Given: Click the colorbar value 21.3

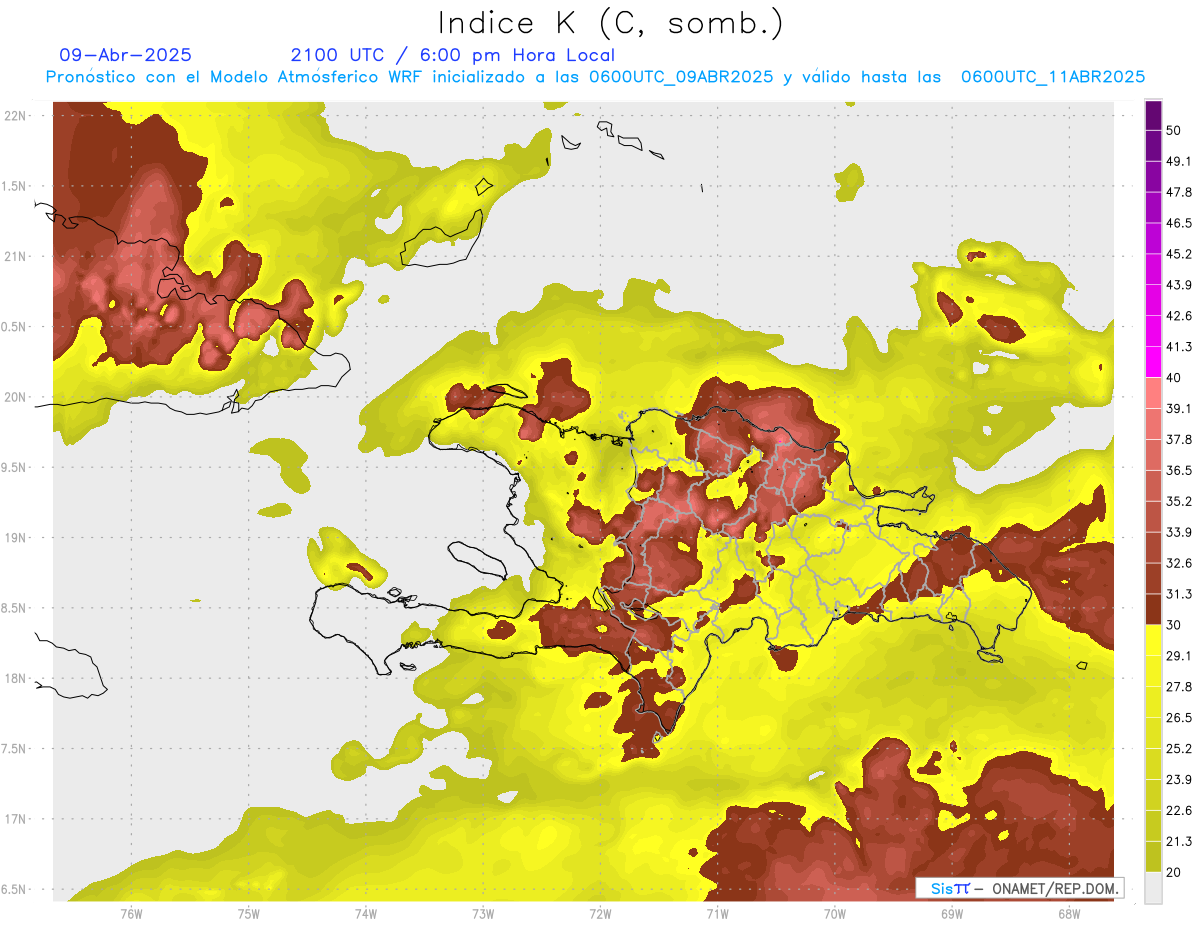Looking at the screenshot, I should (1179, 841).
